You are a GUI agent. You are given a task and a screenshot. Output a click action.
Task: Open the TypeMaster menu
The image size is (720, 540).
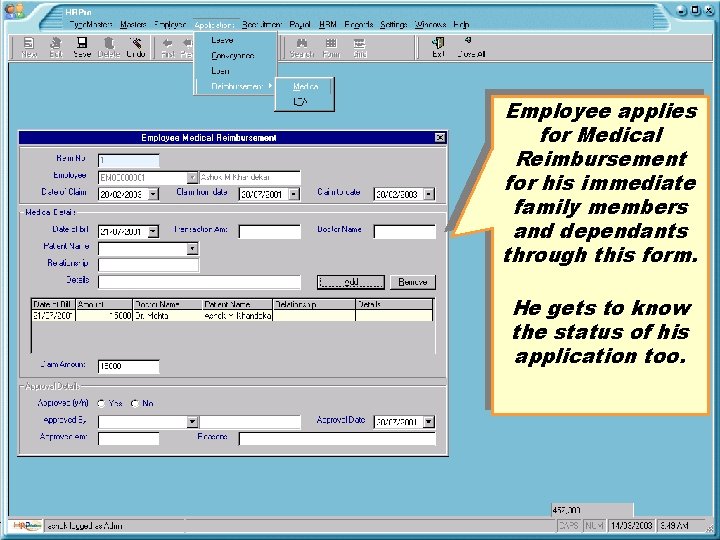(91, 24)
